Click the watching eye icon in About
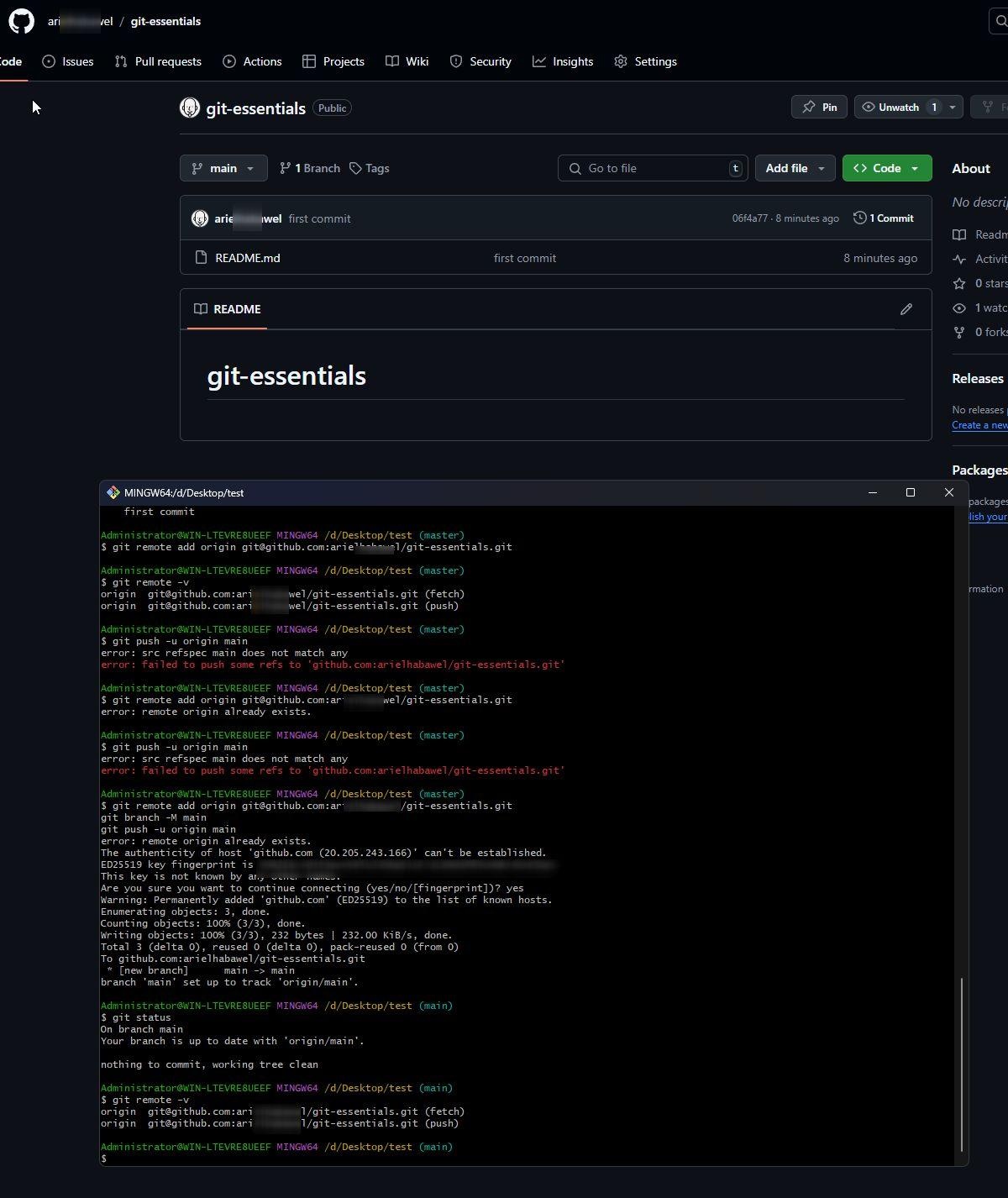 pyautogui.click(x=959, y=308)
